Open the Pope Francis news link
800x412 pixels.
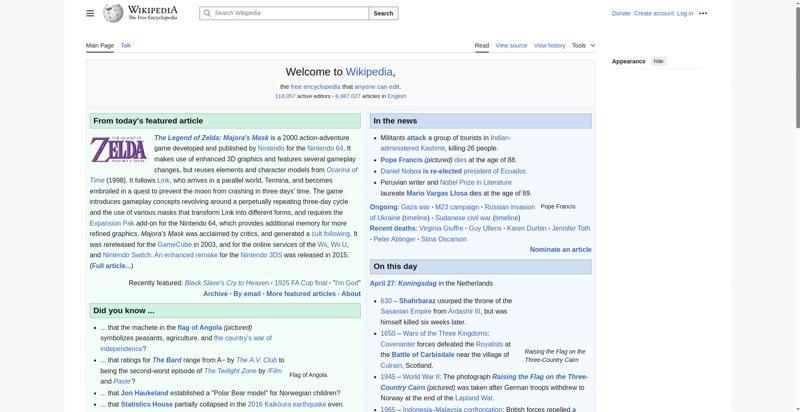401,160
